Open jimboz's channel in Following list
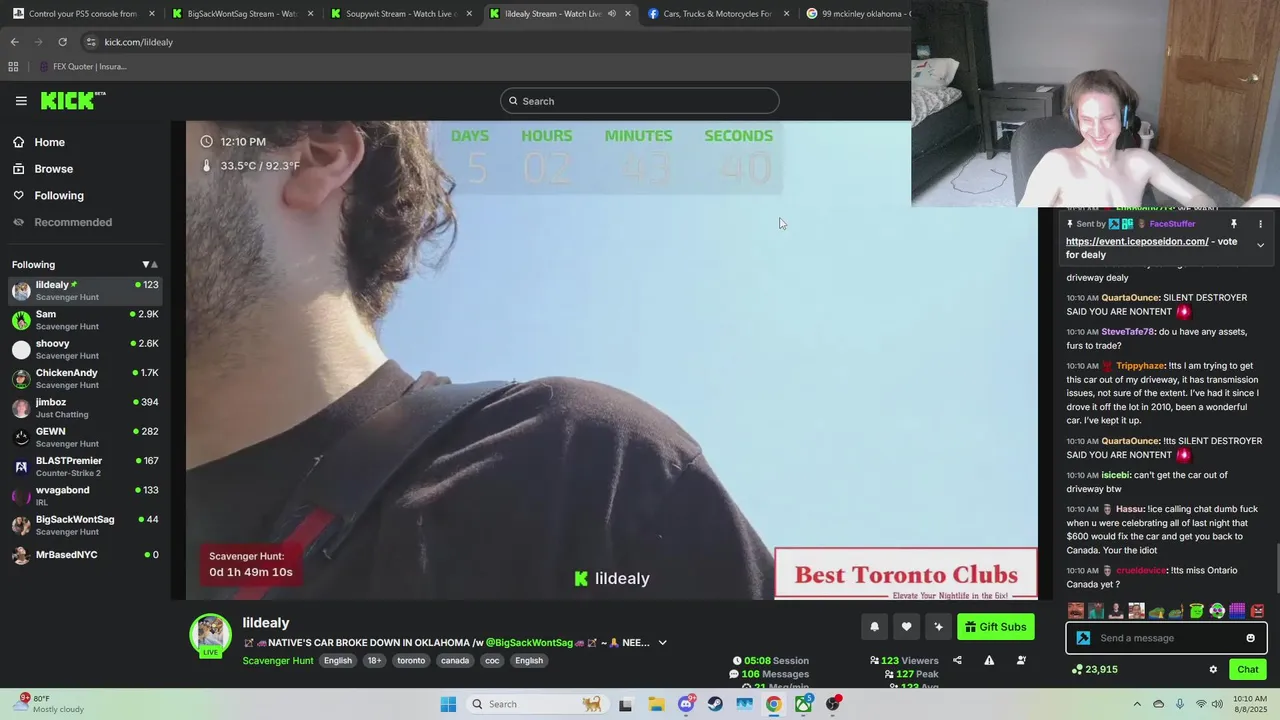1280x720 pixels. [x=86, y=408]
